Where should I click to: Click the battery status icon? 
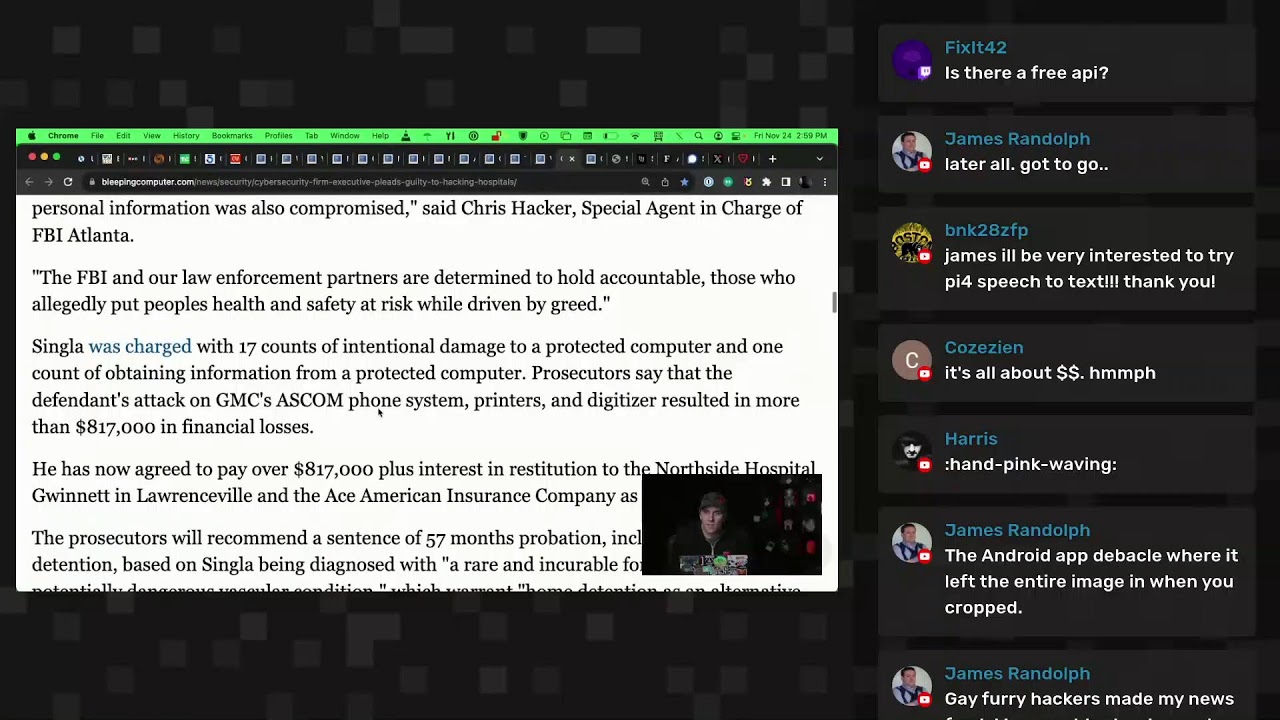610,136
